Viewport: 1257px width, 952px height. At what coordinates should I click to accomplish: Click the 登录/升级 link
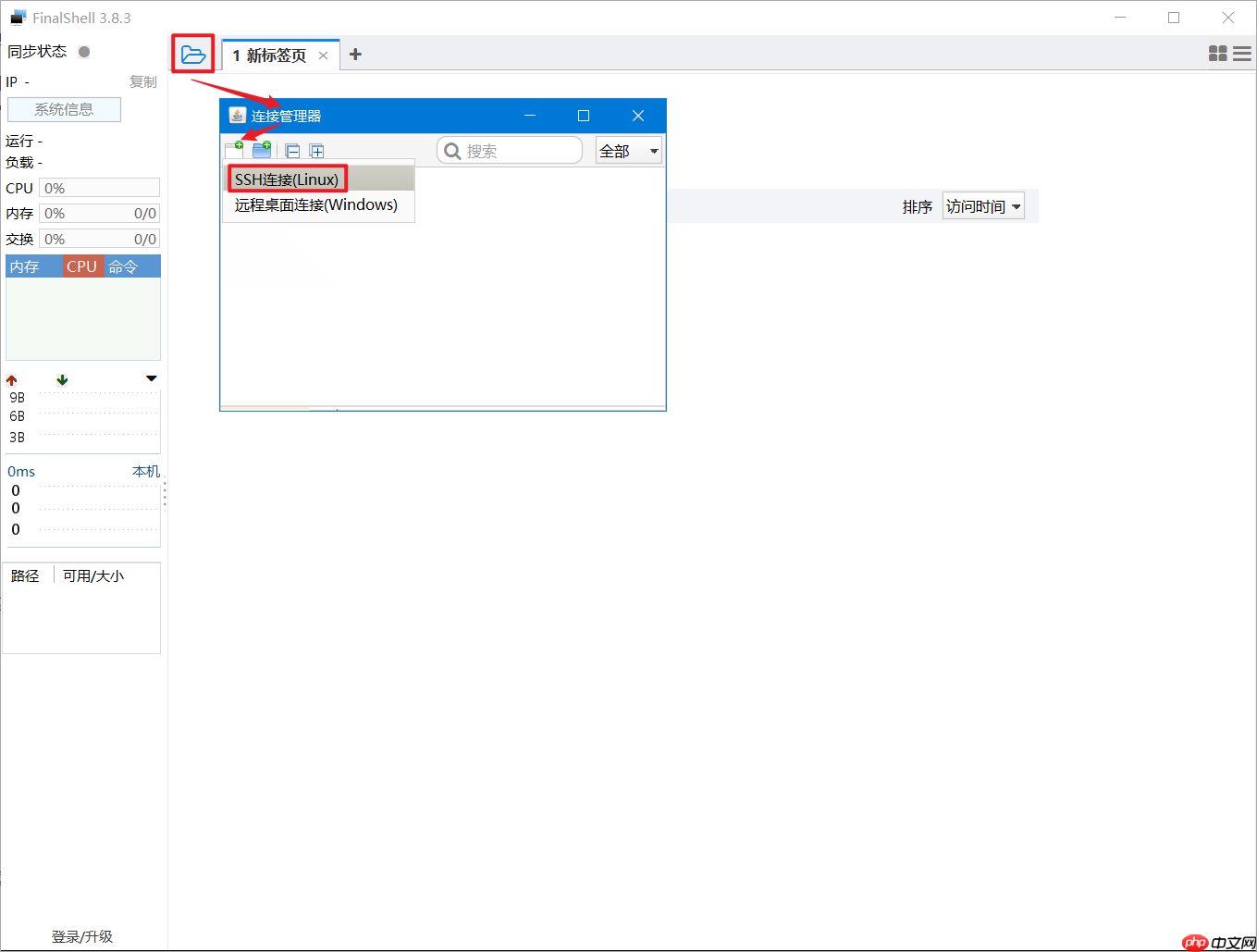(82, 936)
